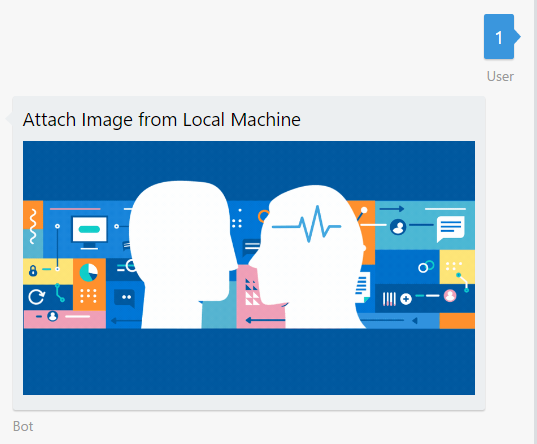This screenshot has height=444, width=537.
Task: Click the heartbeat pulse line in the right head
Action: click(x=306, y=224)
